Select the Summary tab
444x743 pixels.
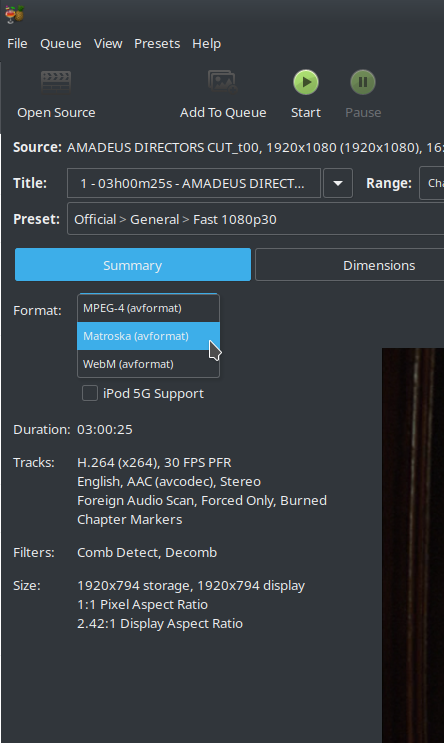pos(133,264)
